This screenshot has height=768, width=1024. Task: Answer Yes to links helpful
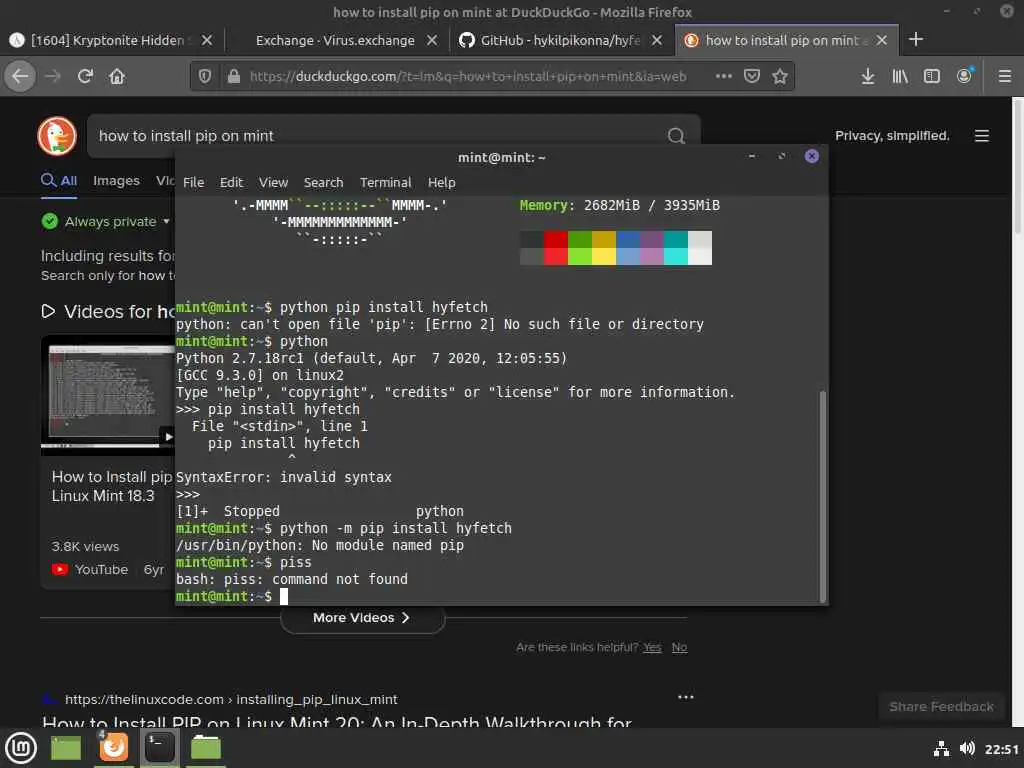point(652,647)
